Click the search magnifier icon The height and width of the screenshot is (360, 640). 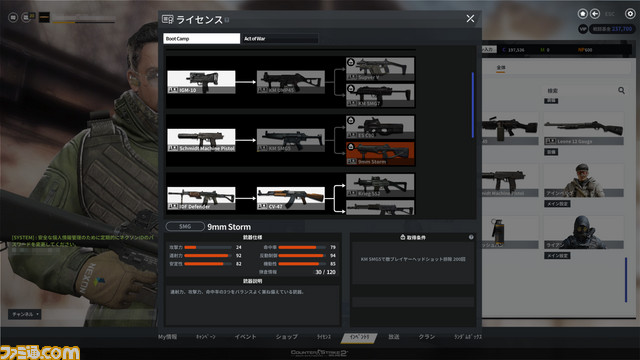coord(621,90)
